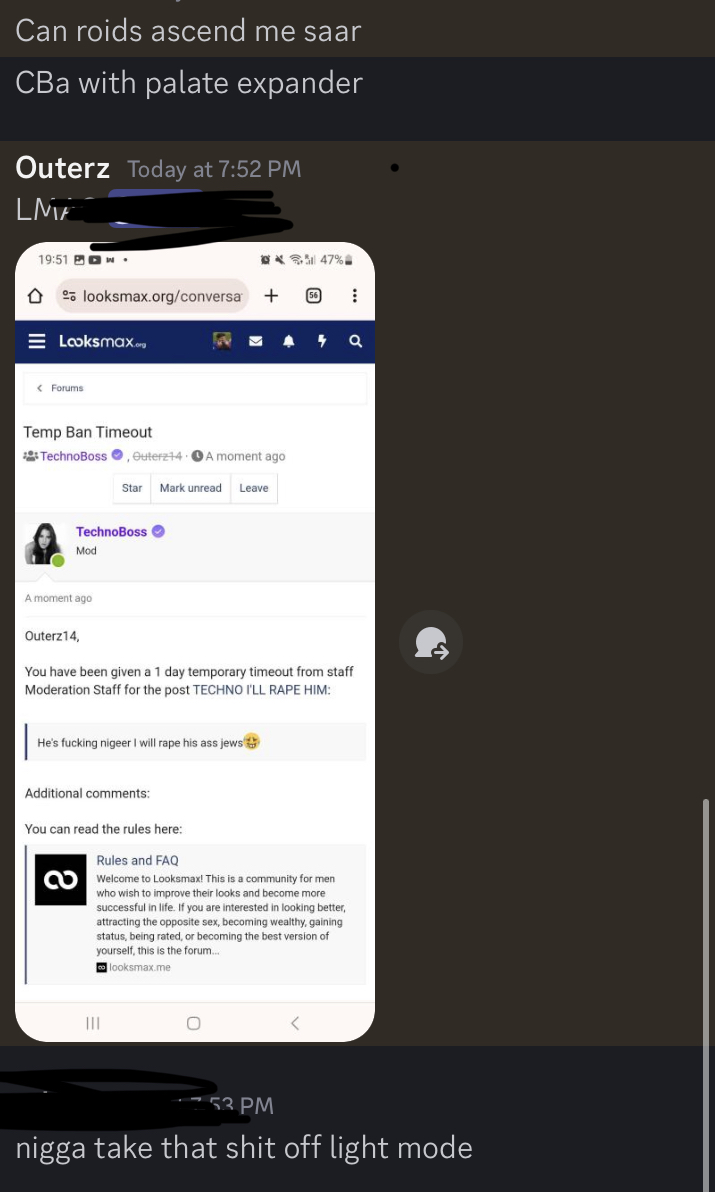Tap the looksmax.org address bar
The height and width of the screenshot is (1192, 715).
(152, 296)
